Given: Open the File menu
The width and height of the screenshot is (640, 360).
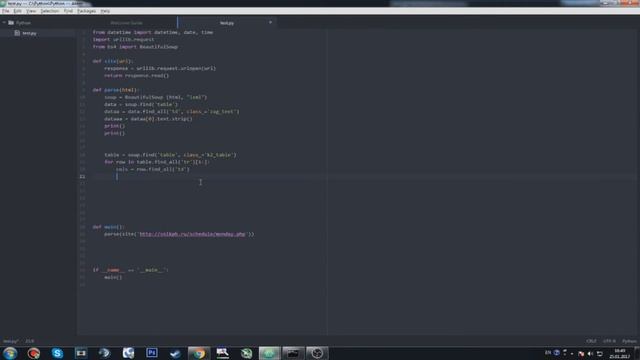Looking at the screenshot, I should pos(6,11).
